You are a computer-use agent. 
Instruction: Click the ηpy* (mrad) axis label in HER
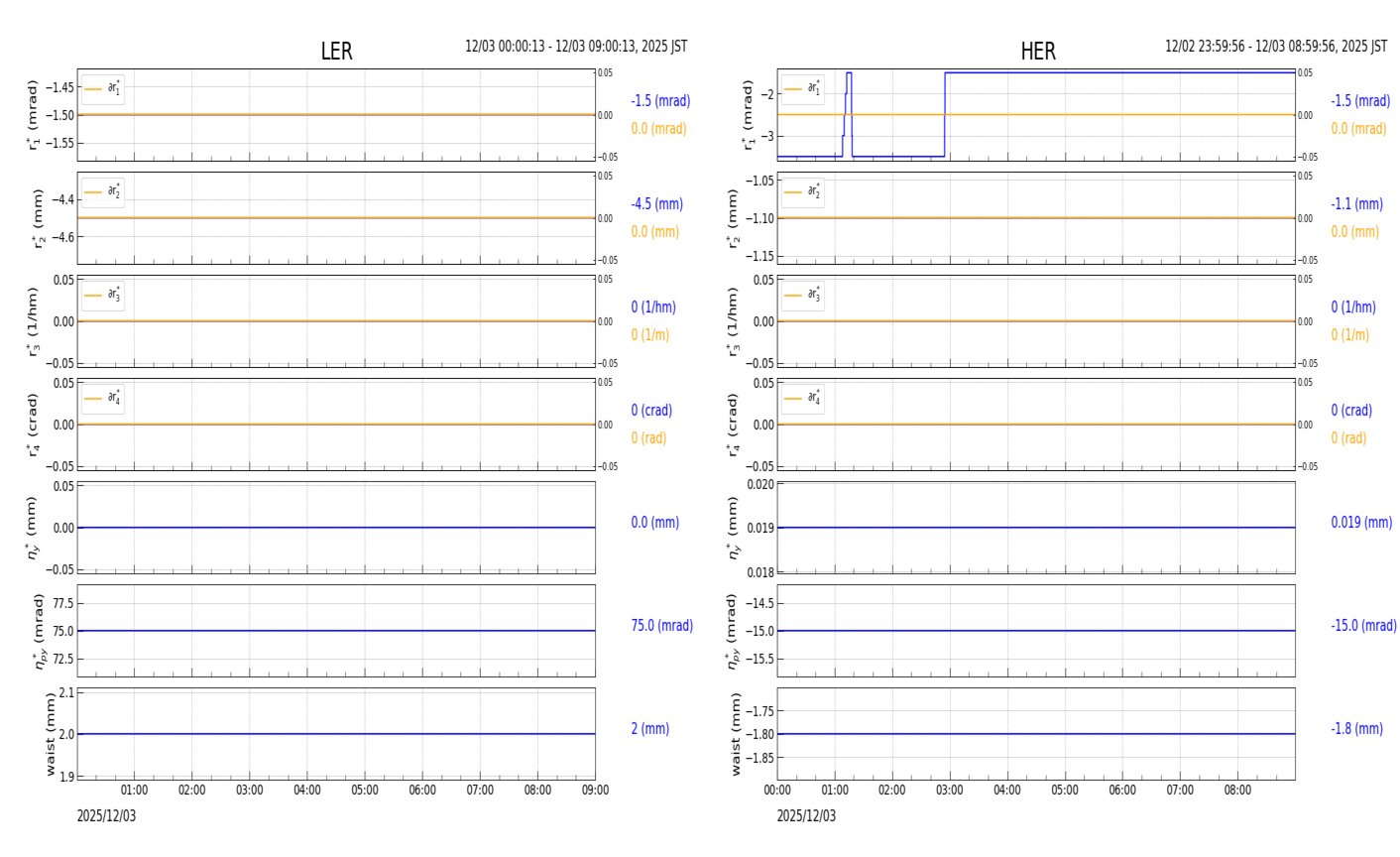(x=733, y=631)
